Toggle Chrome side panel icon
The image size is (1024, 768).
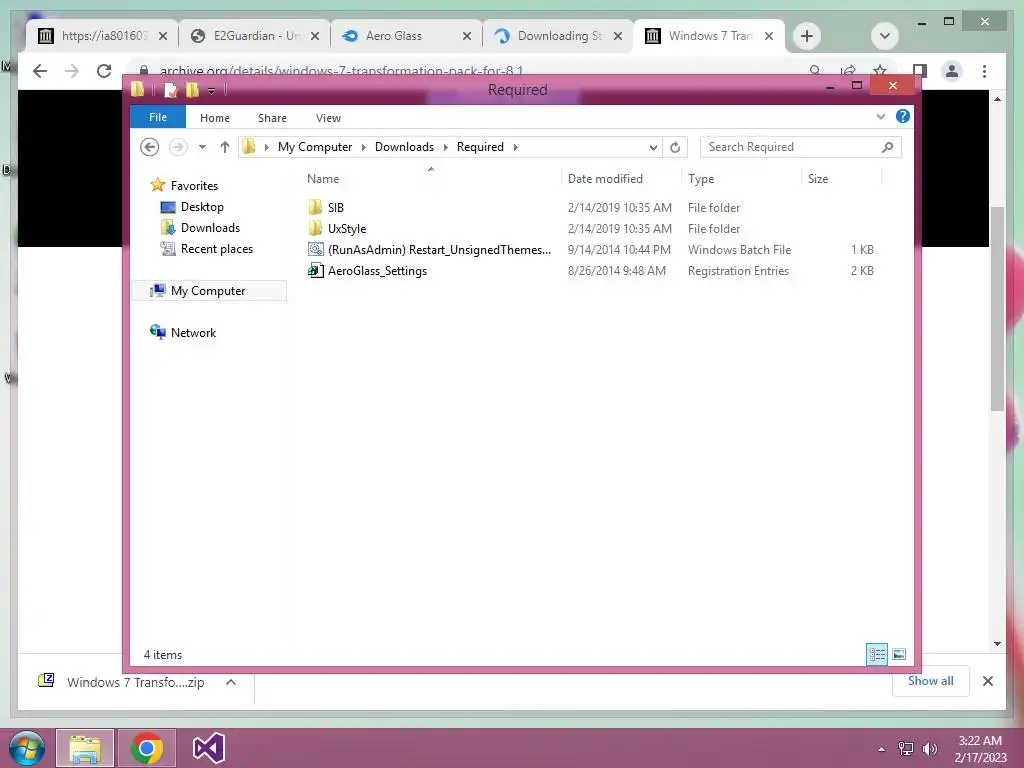[920, 71]
